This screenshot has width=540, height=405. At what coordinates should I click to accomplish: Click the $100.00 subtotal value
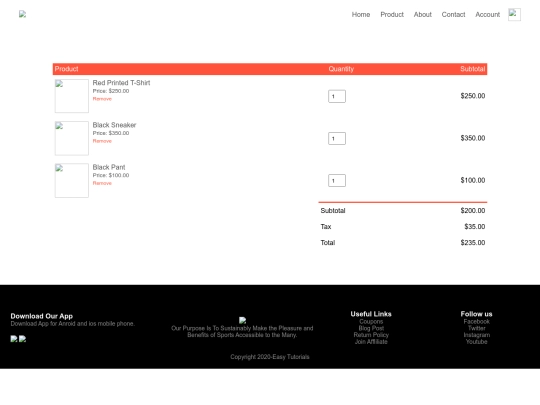click(472, 180)
